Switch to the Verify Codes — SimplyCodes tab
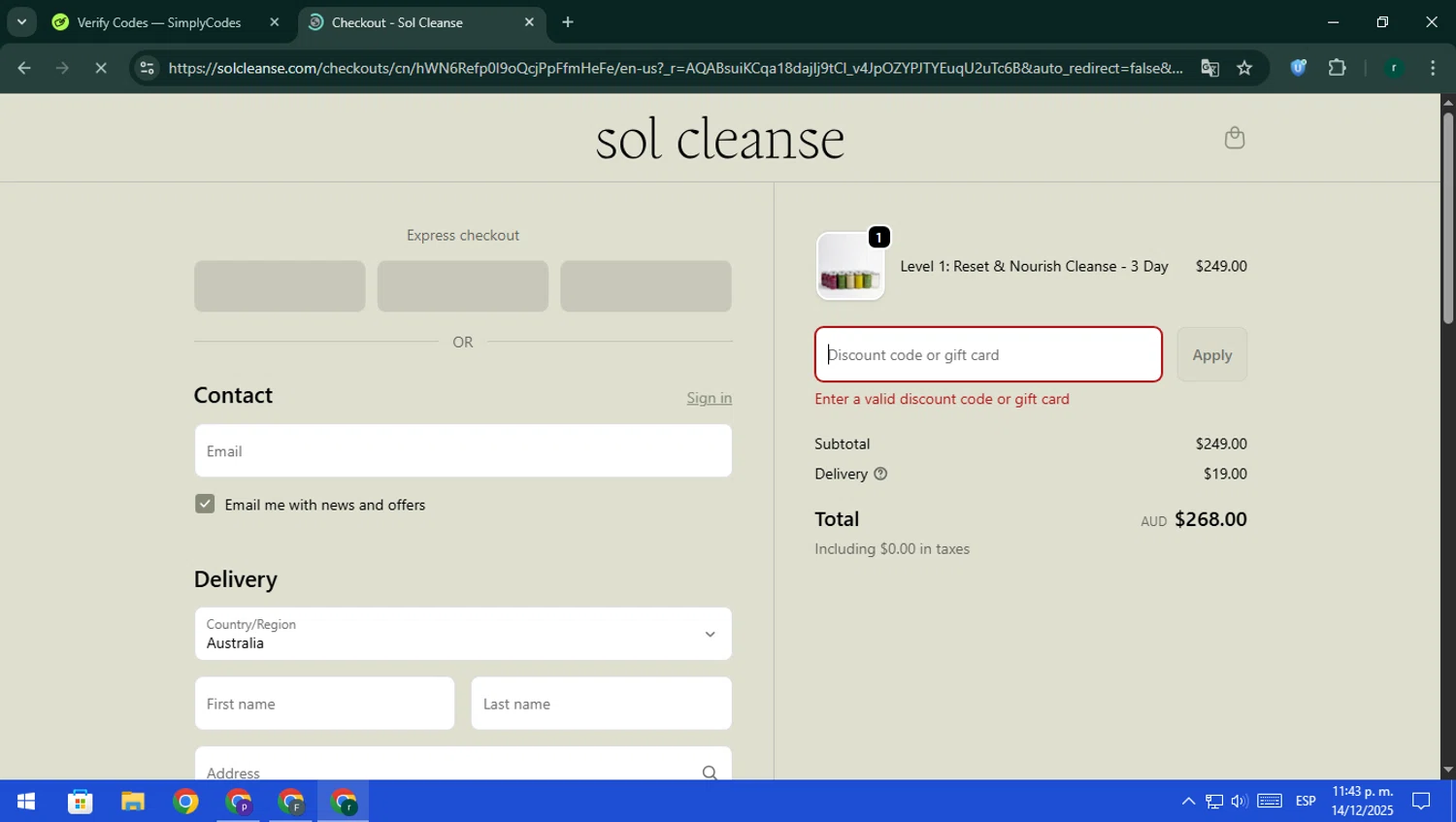Viewport: 1456px width, 822px height. click(159, 22)
